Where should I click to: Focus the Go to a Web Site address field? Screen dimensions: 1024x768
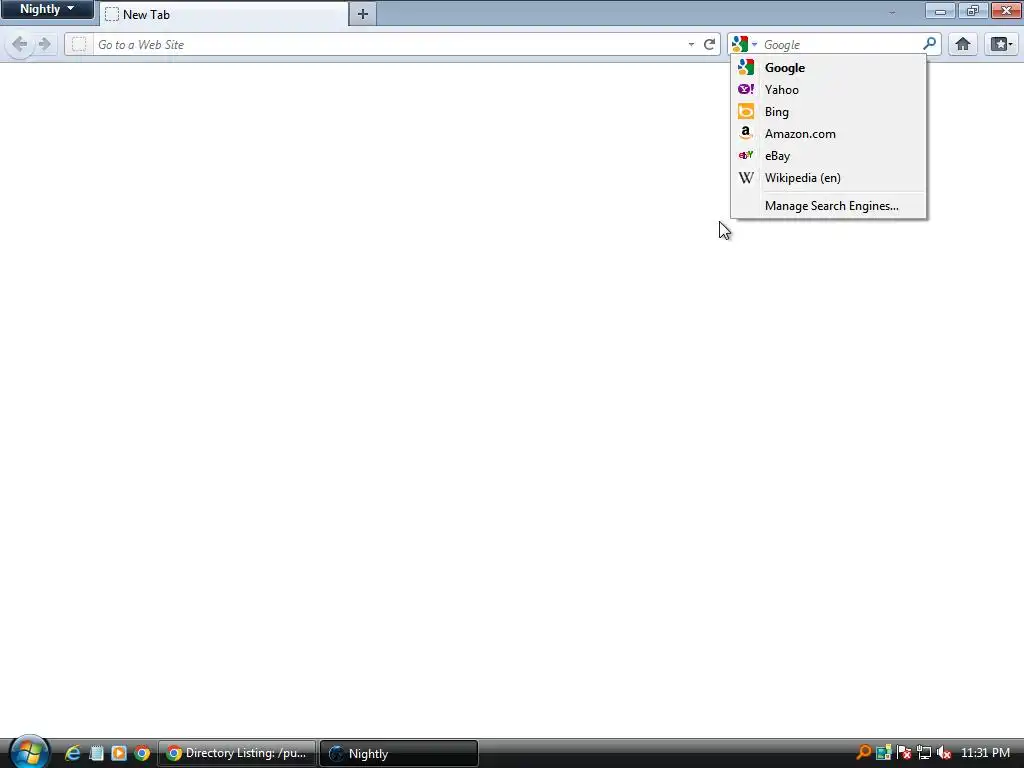click(x=389, y=44)
